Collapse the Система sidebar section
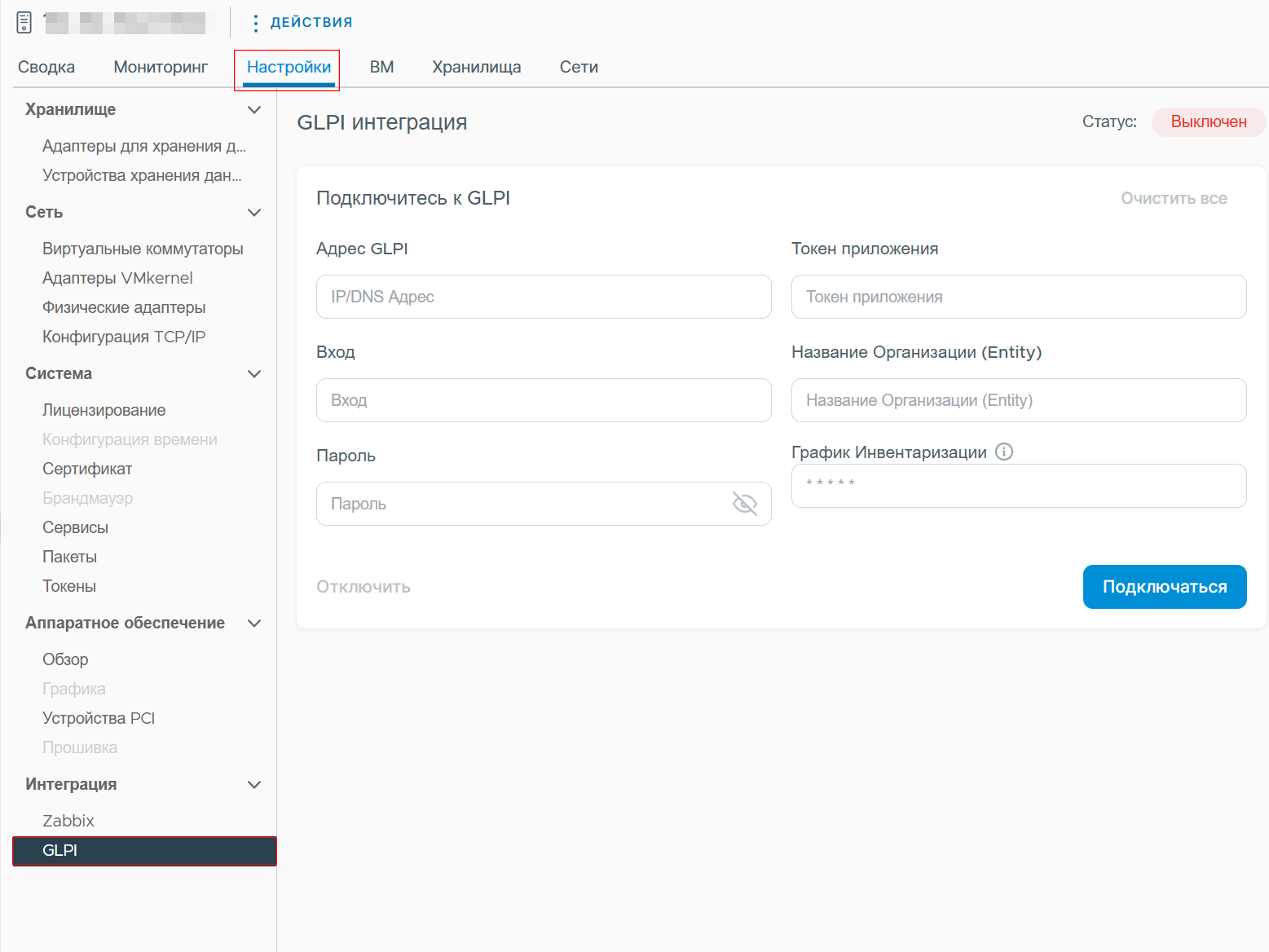1269x952 pixels. [254, 374]
